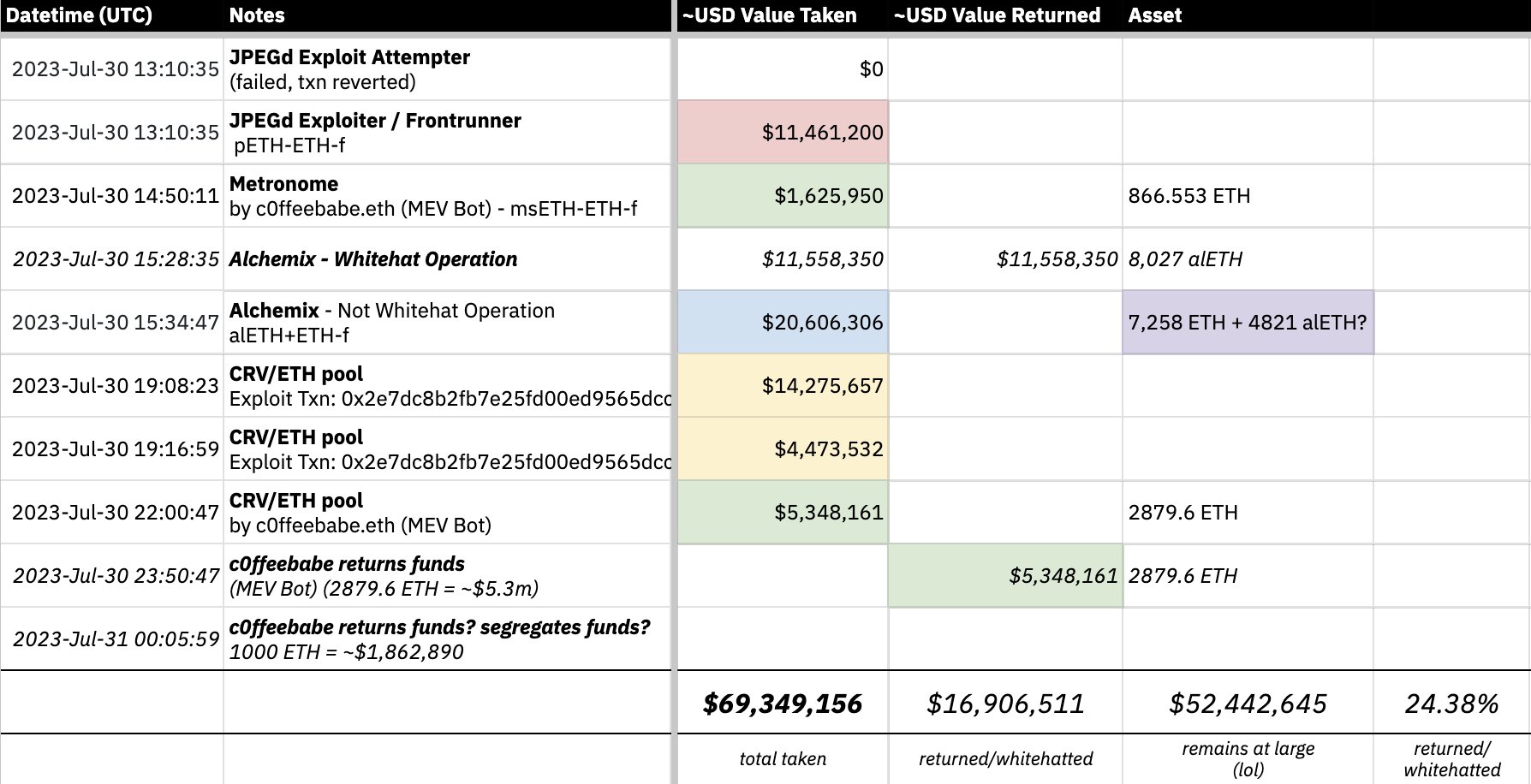
Task: Click the total taken $69,349,156 cell
Action: tap(783, 704)
